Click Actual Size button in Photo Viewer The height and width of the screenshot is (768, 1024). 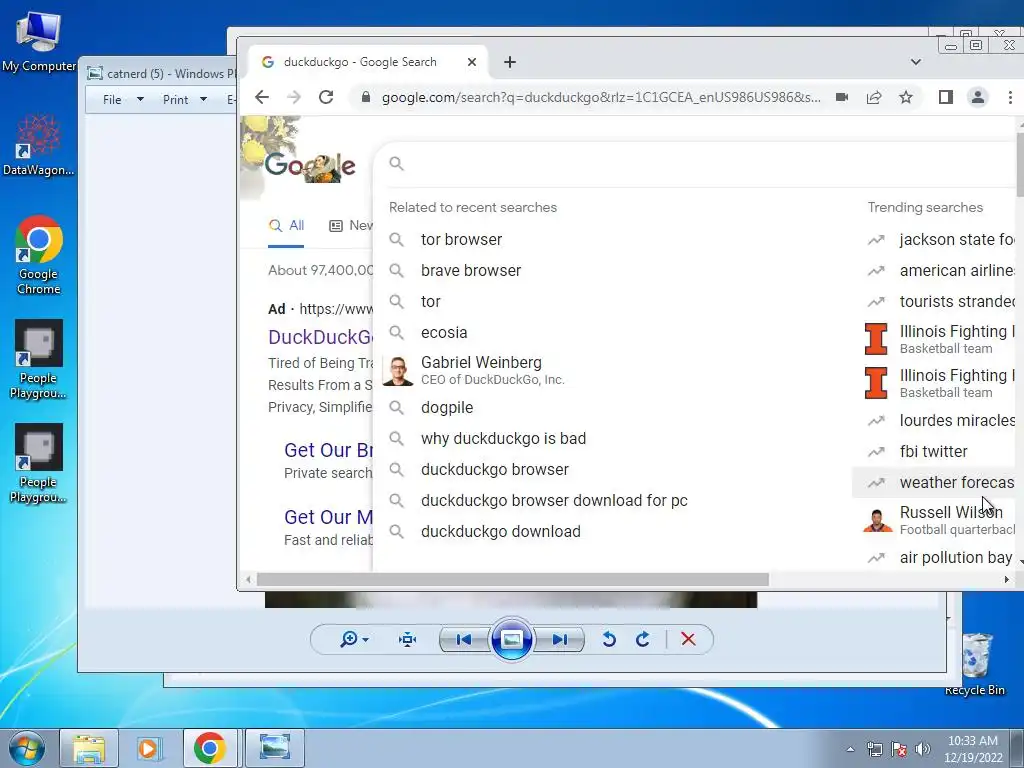pyautogui.click(x=408, y=639)
